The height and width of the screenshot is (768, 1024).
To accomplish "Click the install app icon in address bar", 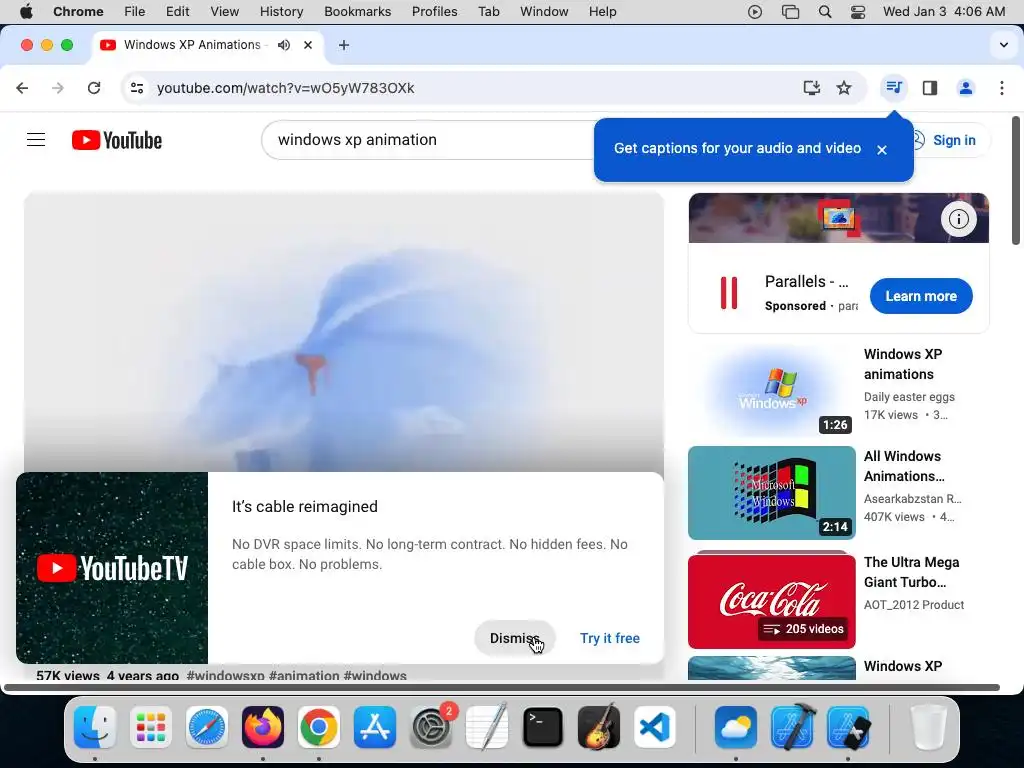I will pos(811,88).
